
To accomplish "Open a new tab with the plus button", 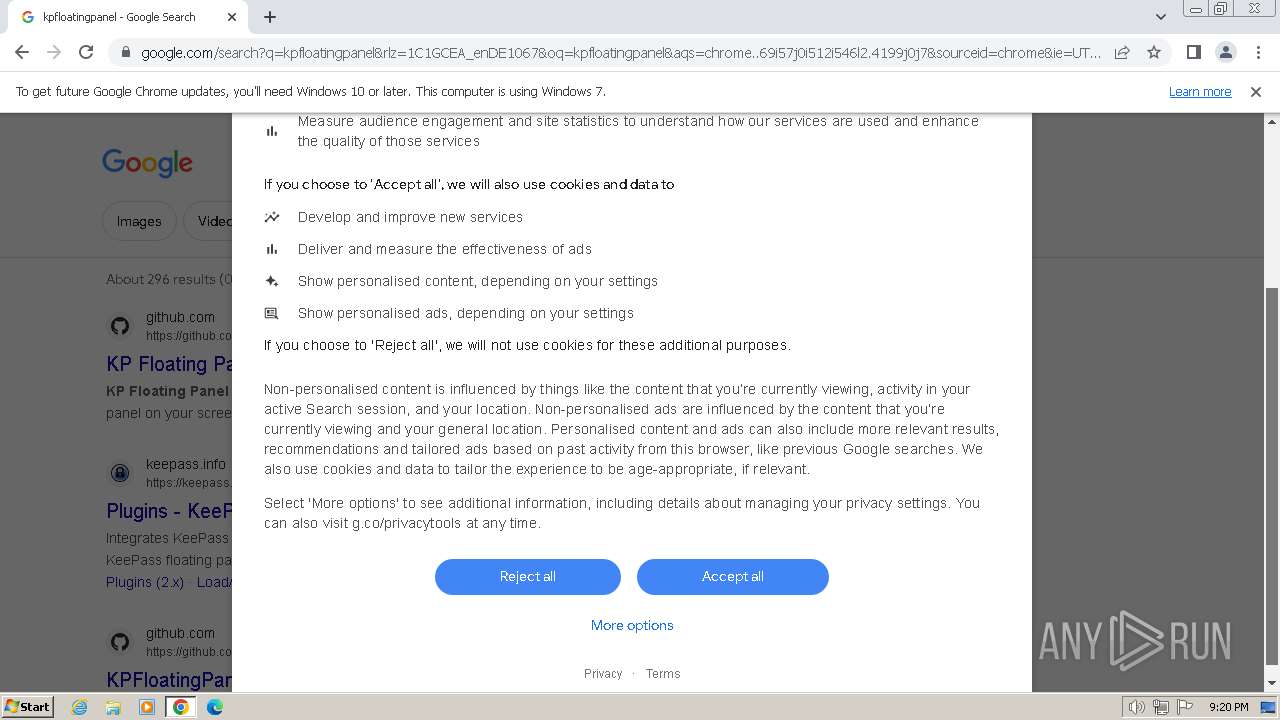I will 270,17.
